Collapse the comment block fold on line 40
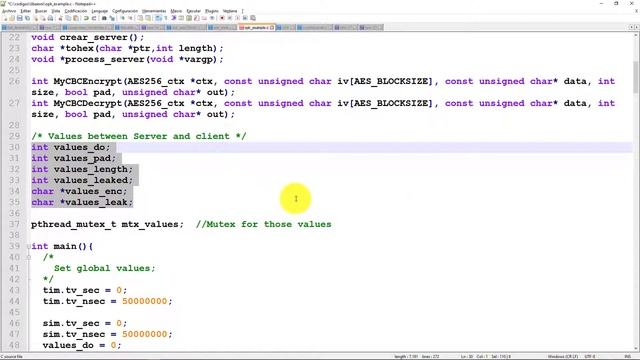This screenshot has width=640, height=360. [x=28, y=258]
